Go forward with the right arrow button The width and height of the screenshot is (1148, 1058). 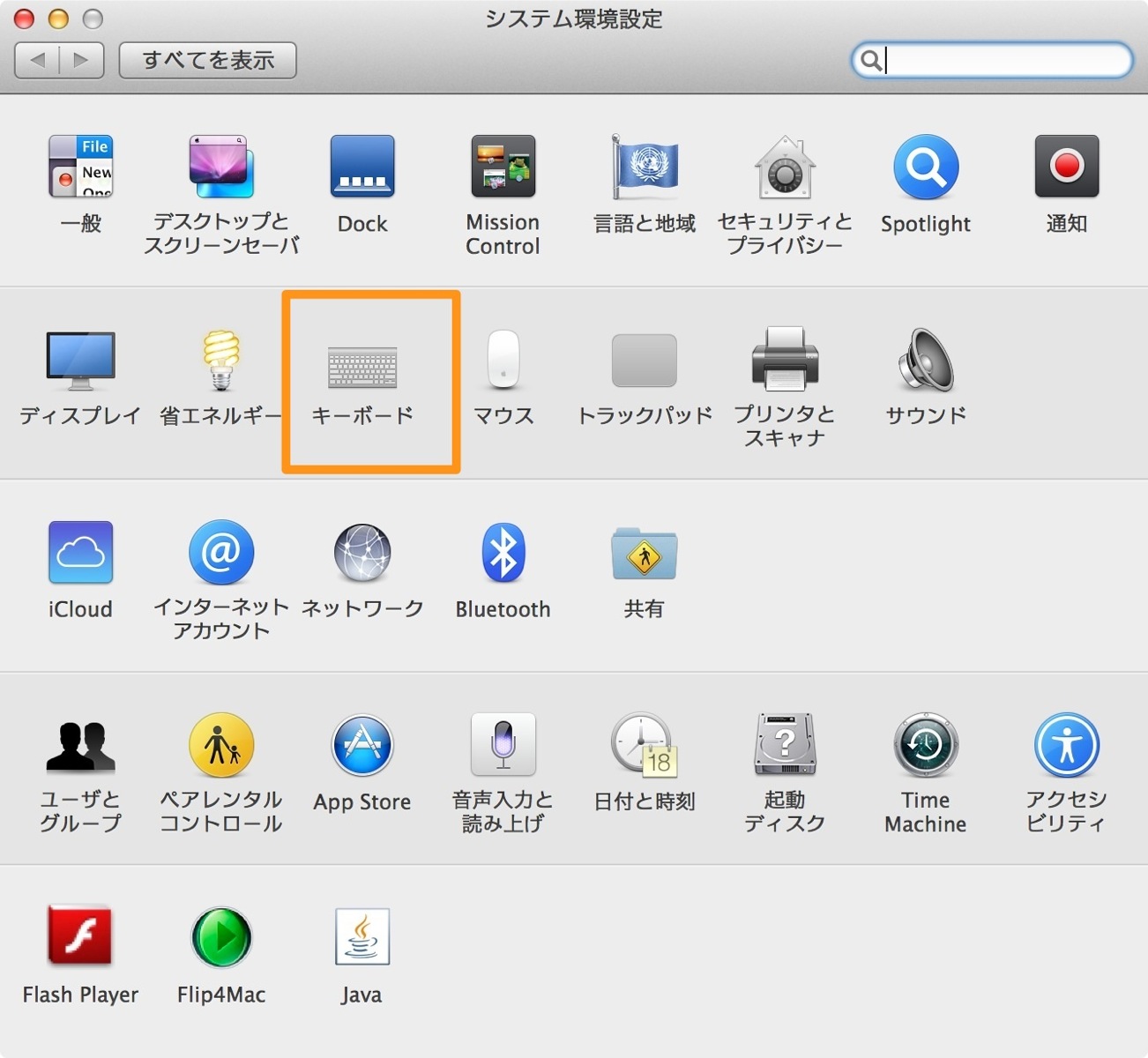point(82,60)
